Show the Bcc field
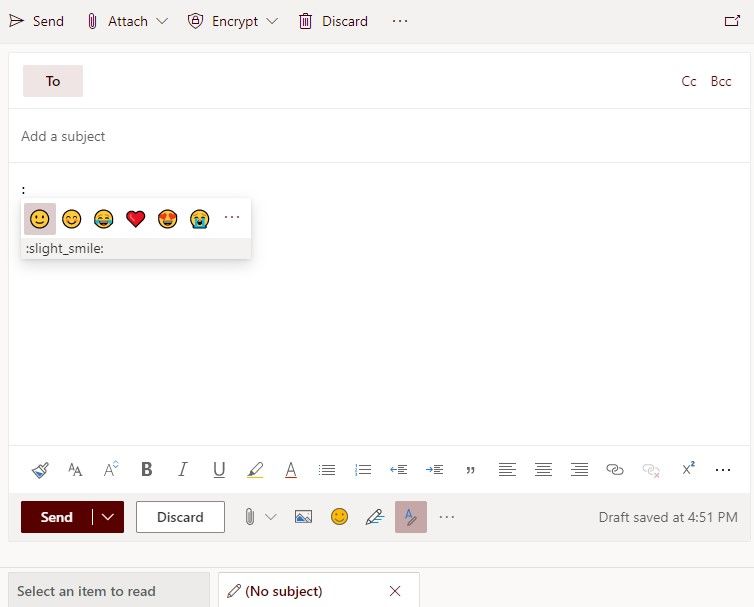This screenshot has width=754, height=607. 721,82
